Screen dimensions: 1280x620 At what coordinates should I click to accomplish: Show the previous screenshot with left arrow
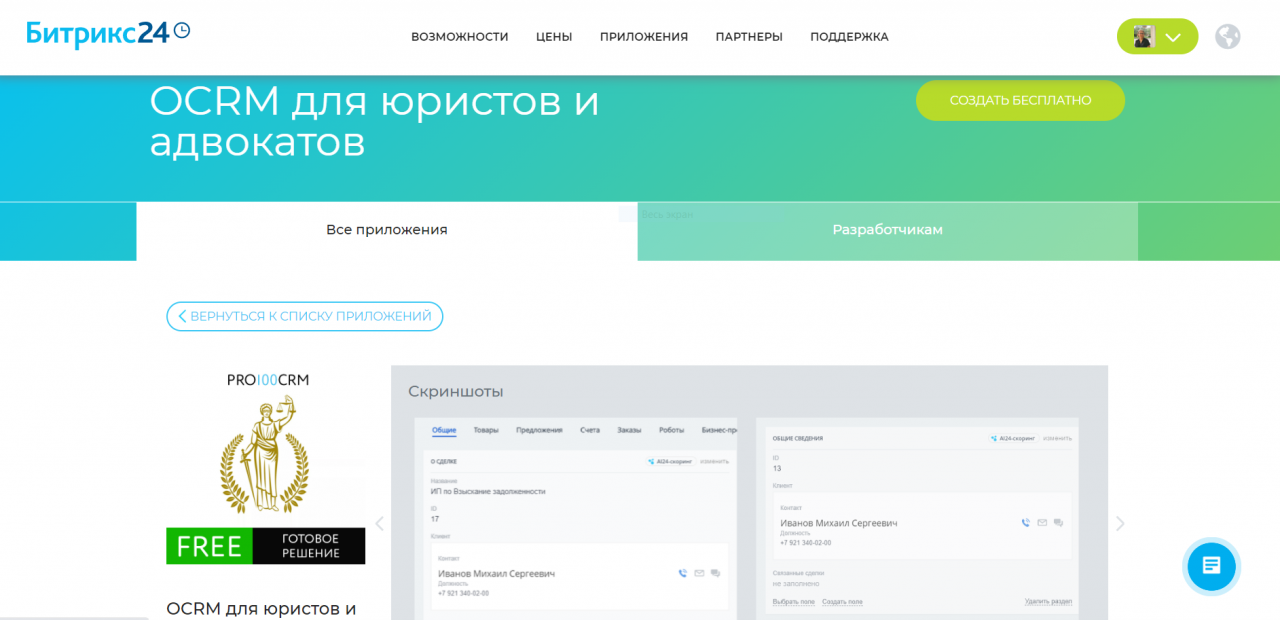pos(379,524)
